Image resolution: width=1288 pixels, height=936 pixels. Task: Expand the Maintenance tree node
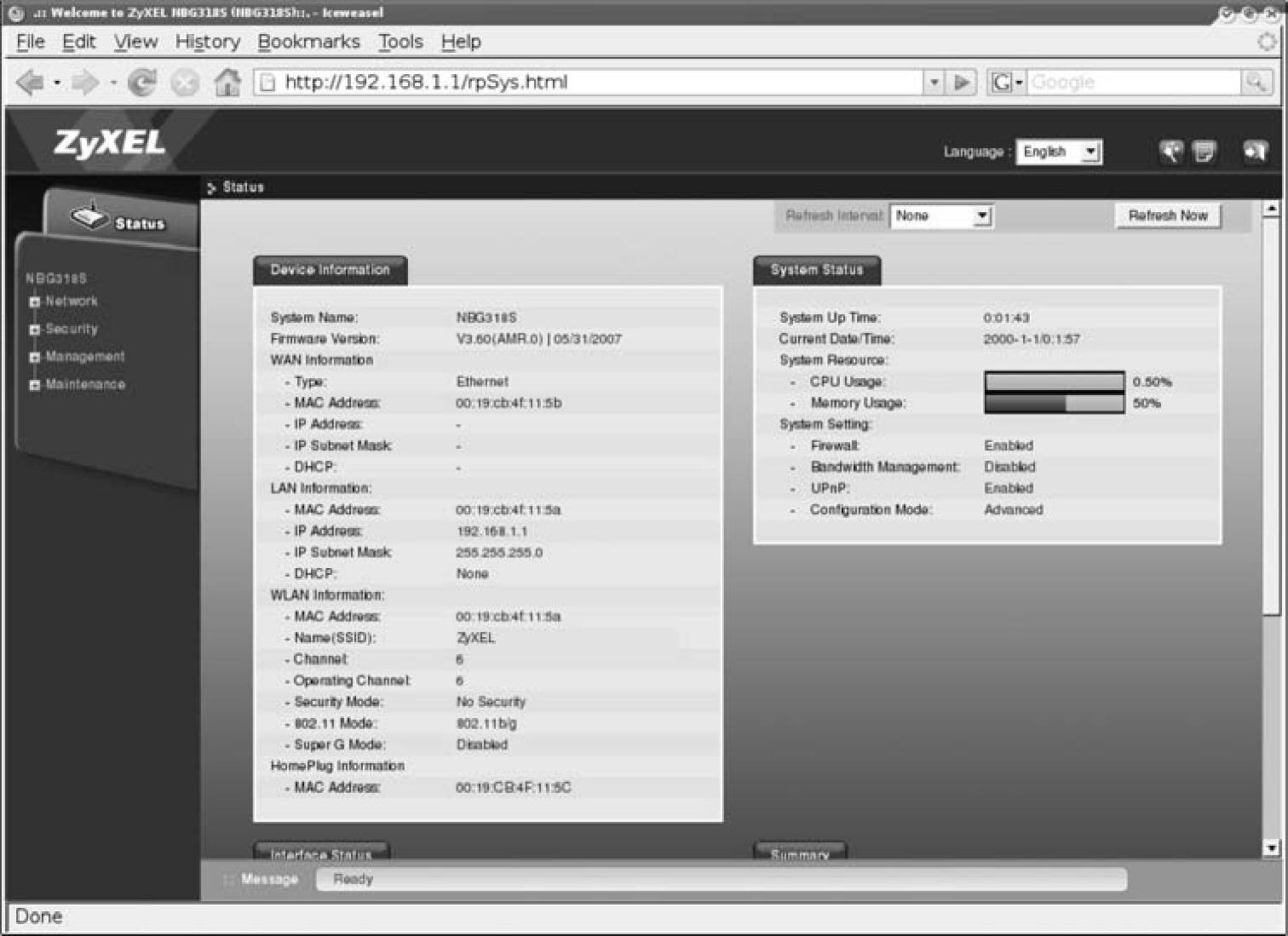click(x=34, y=385)
